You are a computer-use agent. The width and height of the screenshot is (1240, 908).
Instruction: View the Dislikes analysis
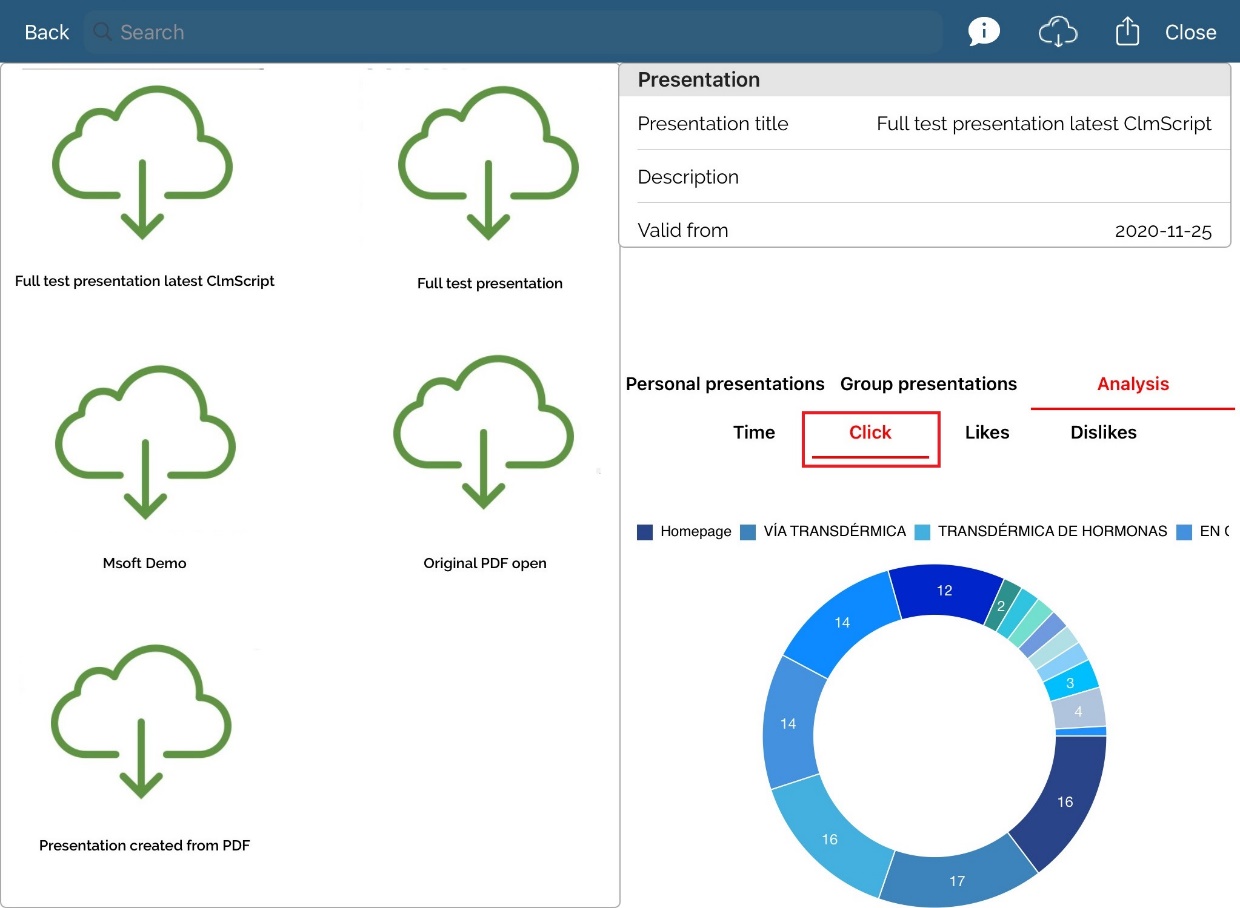1103,433
